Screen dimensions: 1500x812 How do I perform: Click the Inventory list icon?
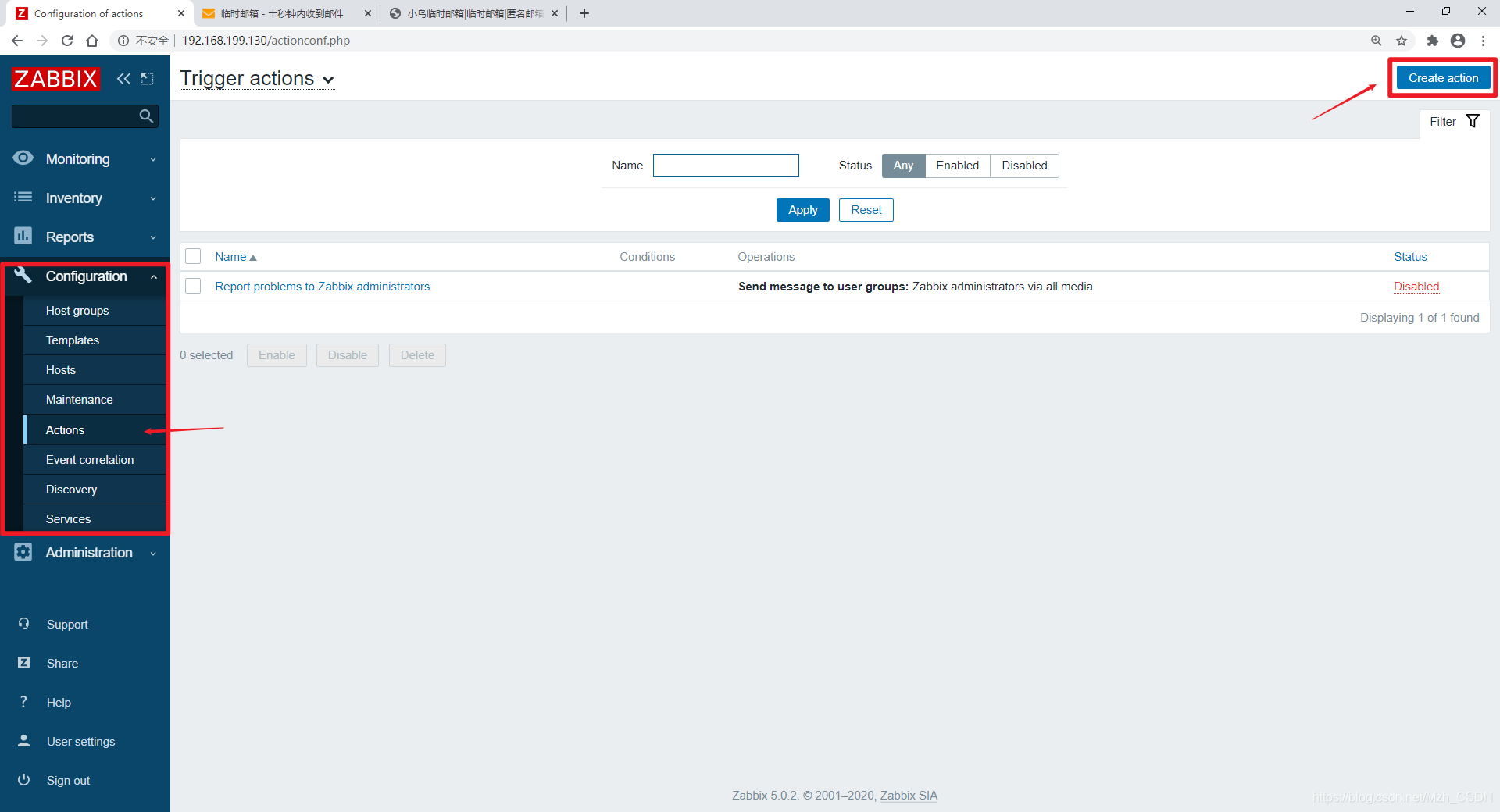point(23,198)
